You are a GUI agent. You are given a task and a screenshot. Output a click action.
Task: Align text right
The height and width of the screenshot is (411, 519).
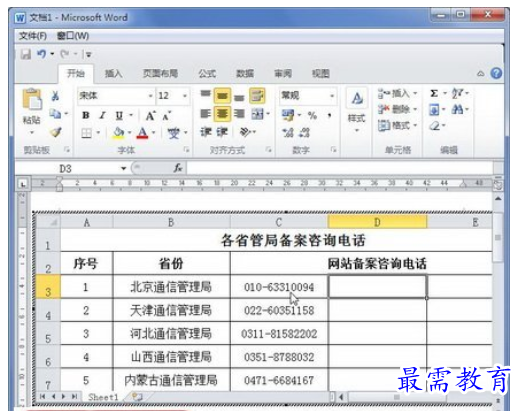[x=239, y=114]
